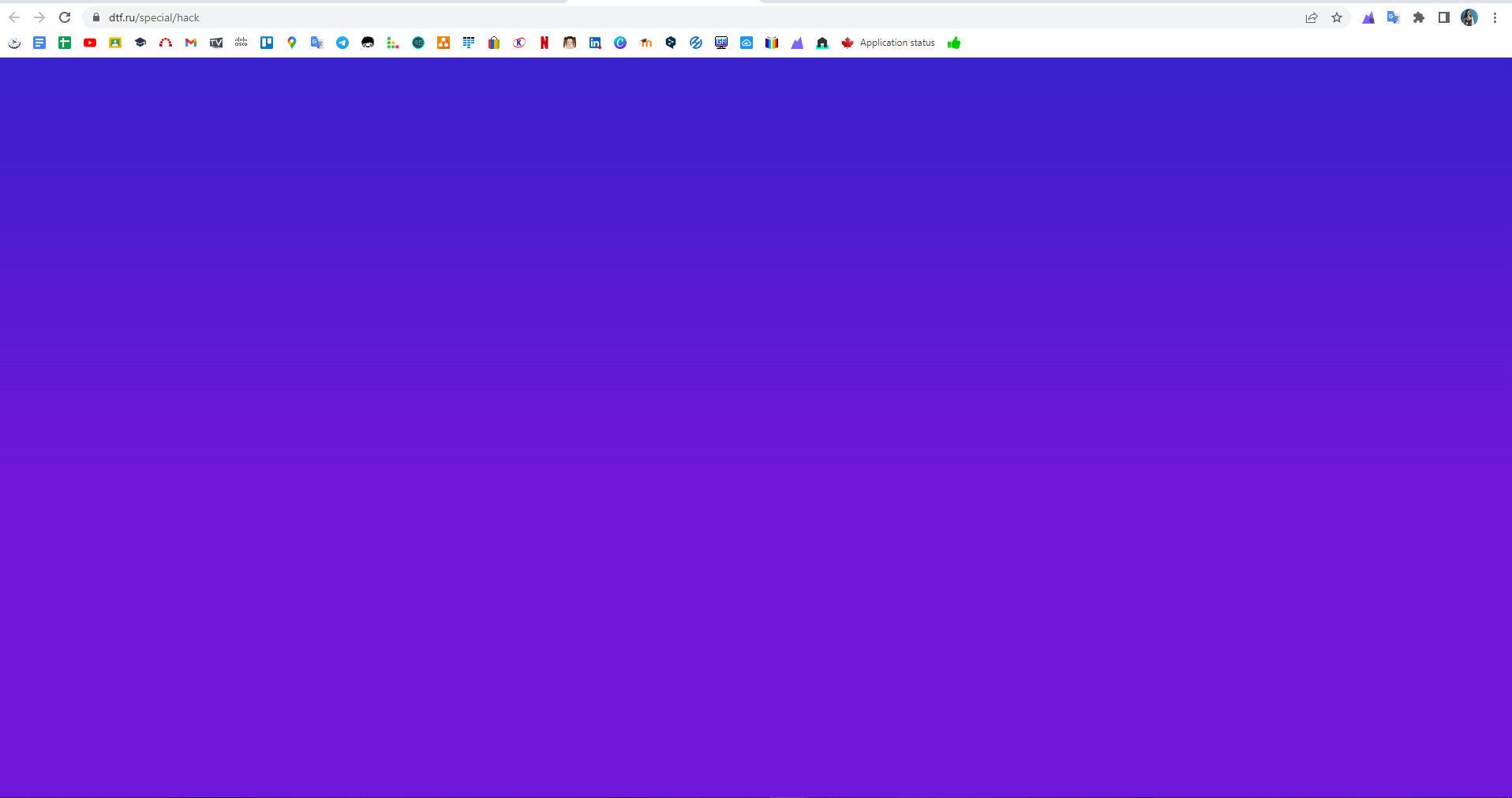This screenshot has height=798, width=1512.
Task: Click the Cisco bookmark icon
Action: click(x=241, y=43)
